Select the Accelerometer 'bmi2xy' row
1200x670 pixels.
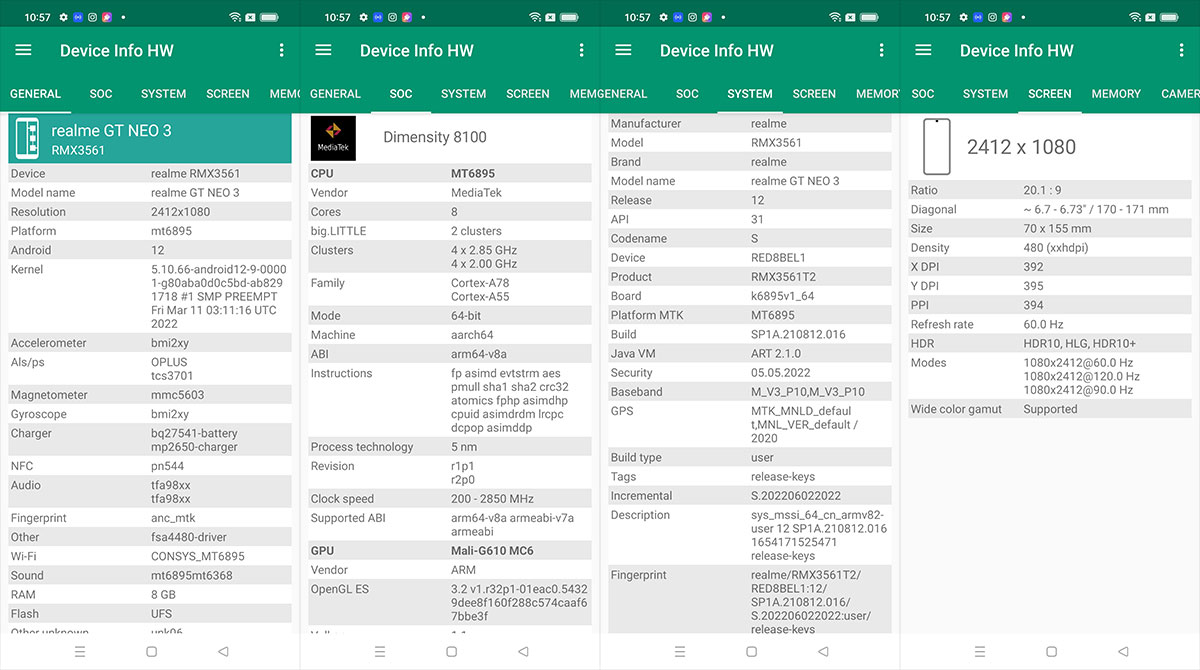150,343
